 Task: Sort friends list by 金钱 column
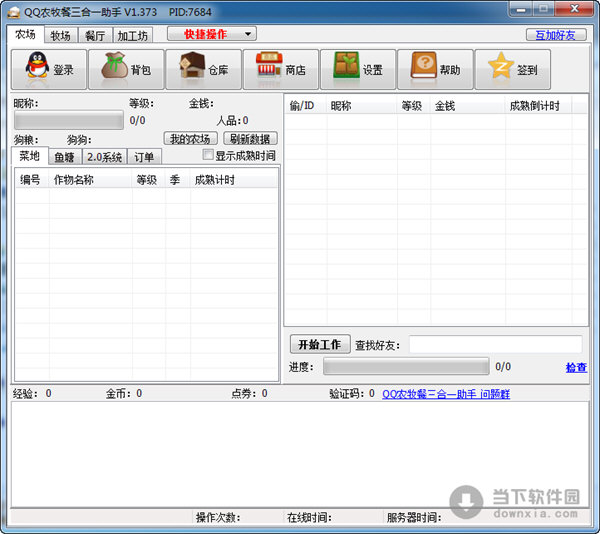tap(468, 105)
